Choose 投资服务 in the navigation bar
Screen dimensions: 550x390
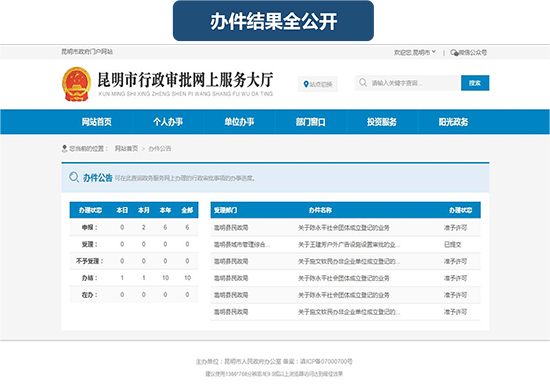coord(382,122)
